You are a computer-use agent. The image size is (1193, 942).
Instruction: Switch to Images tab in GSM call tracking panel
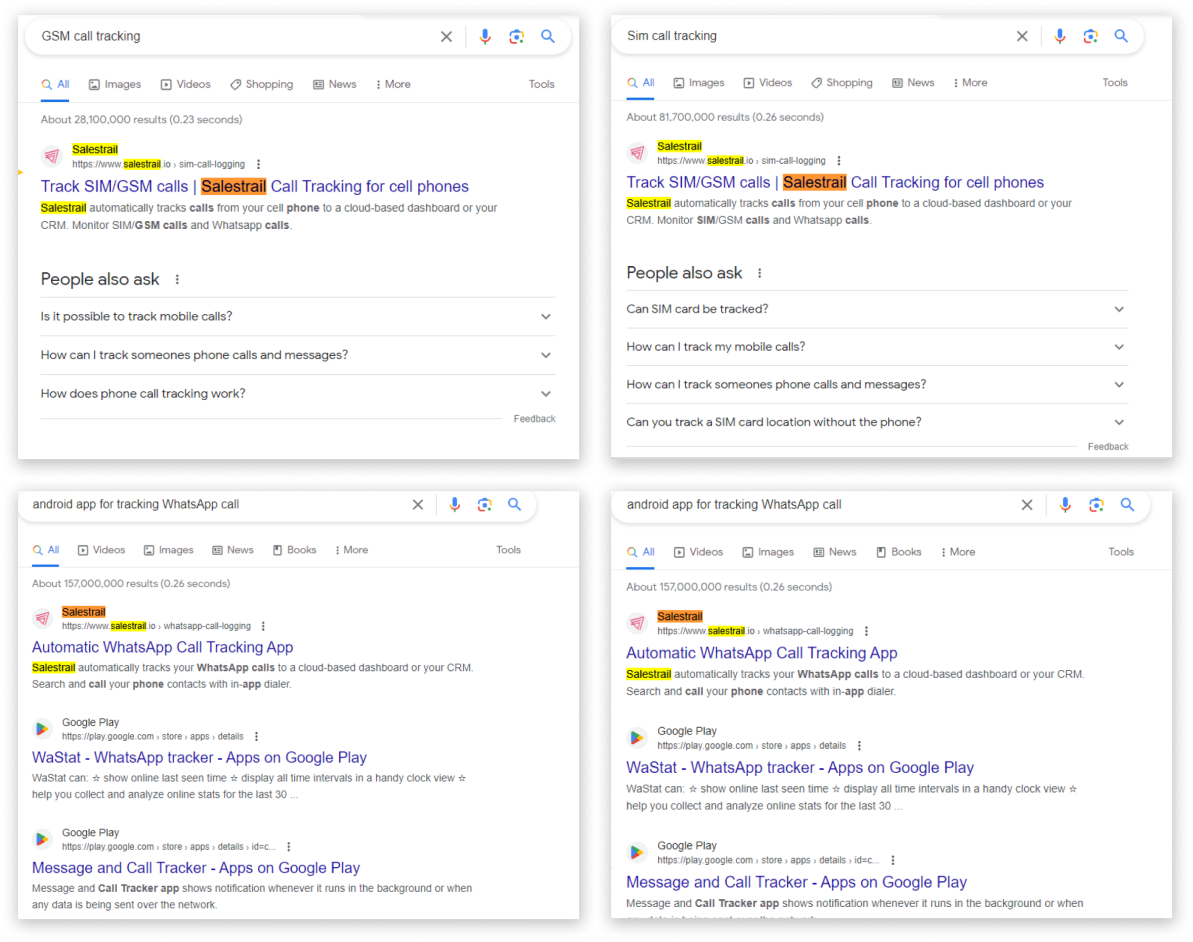(x=115, y=84)
